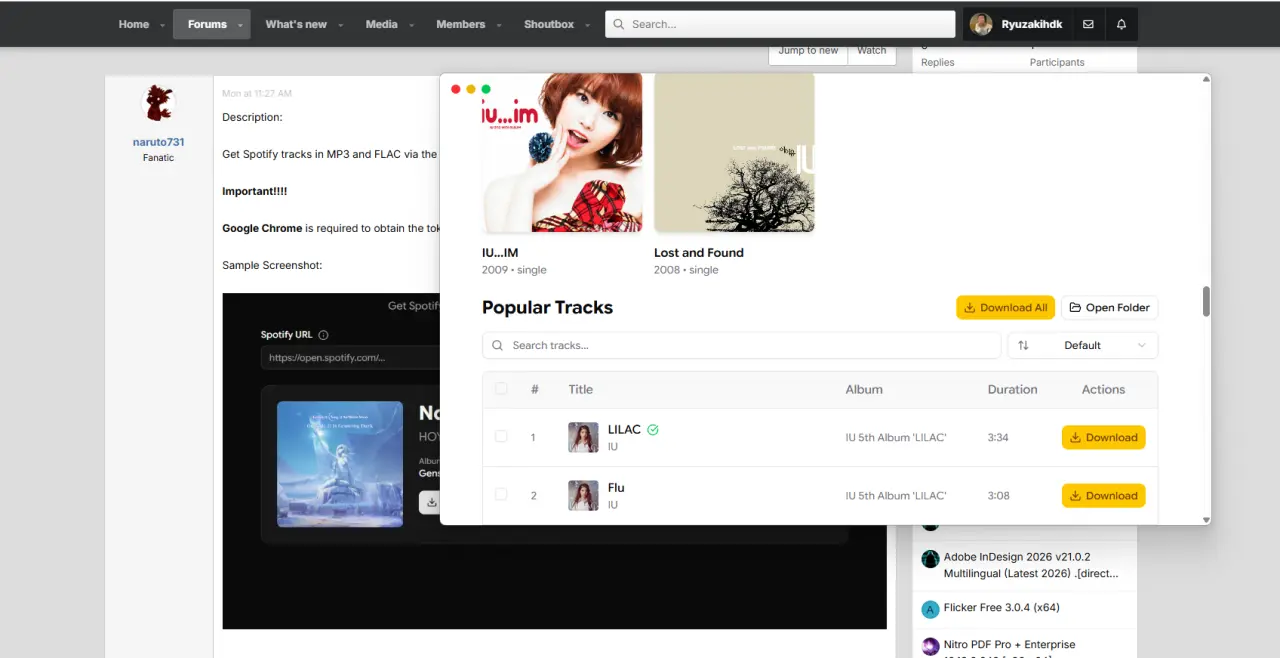The height and width of the screenshot is (658, 1280).
Task: Click naruto731's avatar image
Action: 158,104
